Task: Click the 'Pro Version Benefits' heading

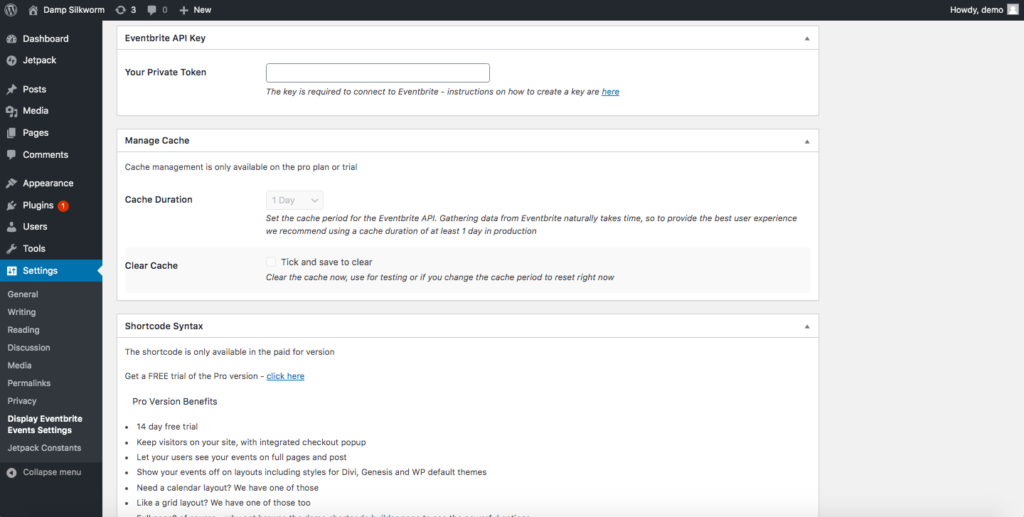Action: pos(175,401)
